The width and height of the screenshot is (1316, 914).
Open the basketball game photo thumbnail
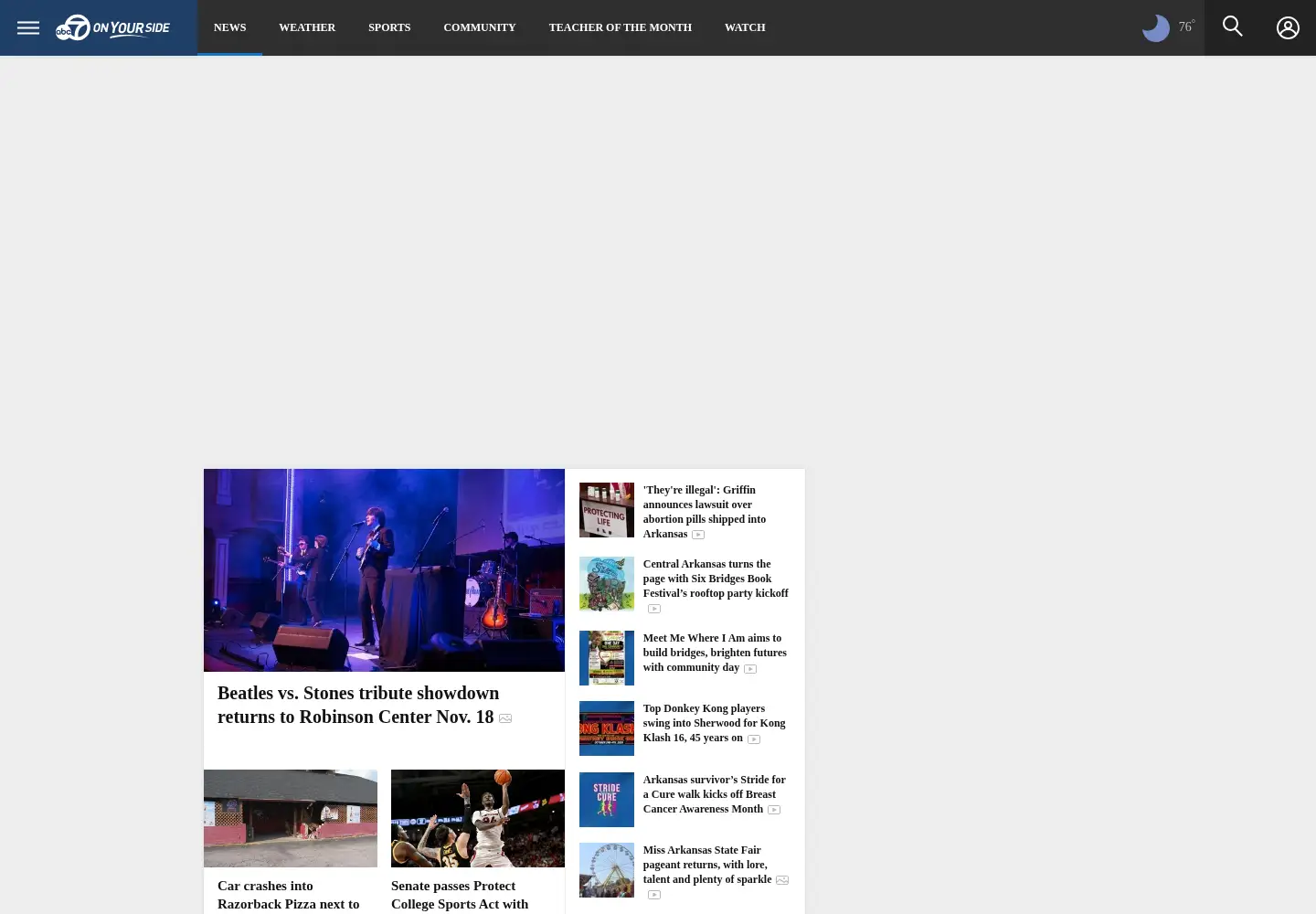click(478, 818)
